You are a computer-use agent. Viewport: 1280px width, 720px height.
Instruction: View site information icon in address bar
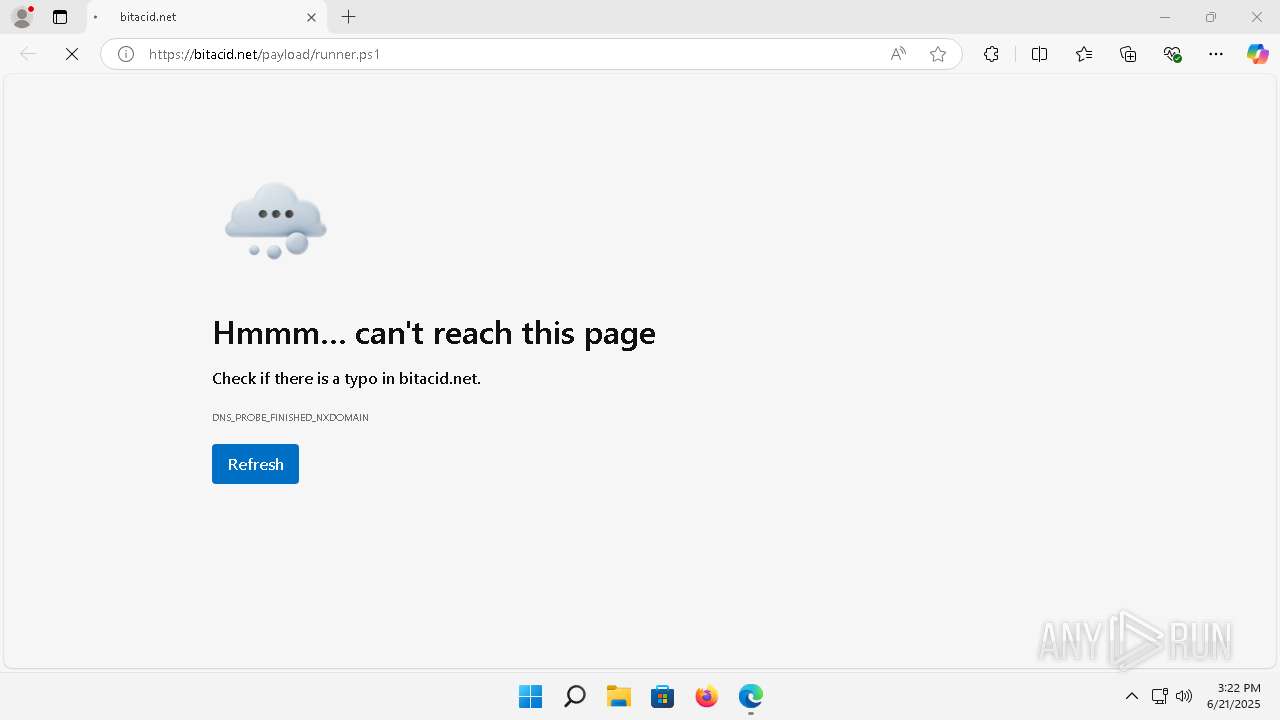coord(126,54)
